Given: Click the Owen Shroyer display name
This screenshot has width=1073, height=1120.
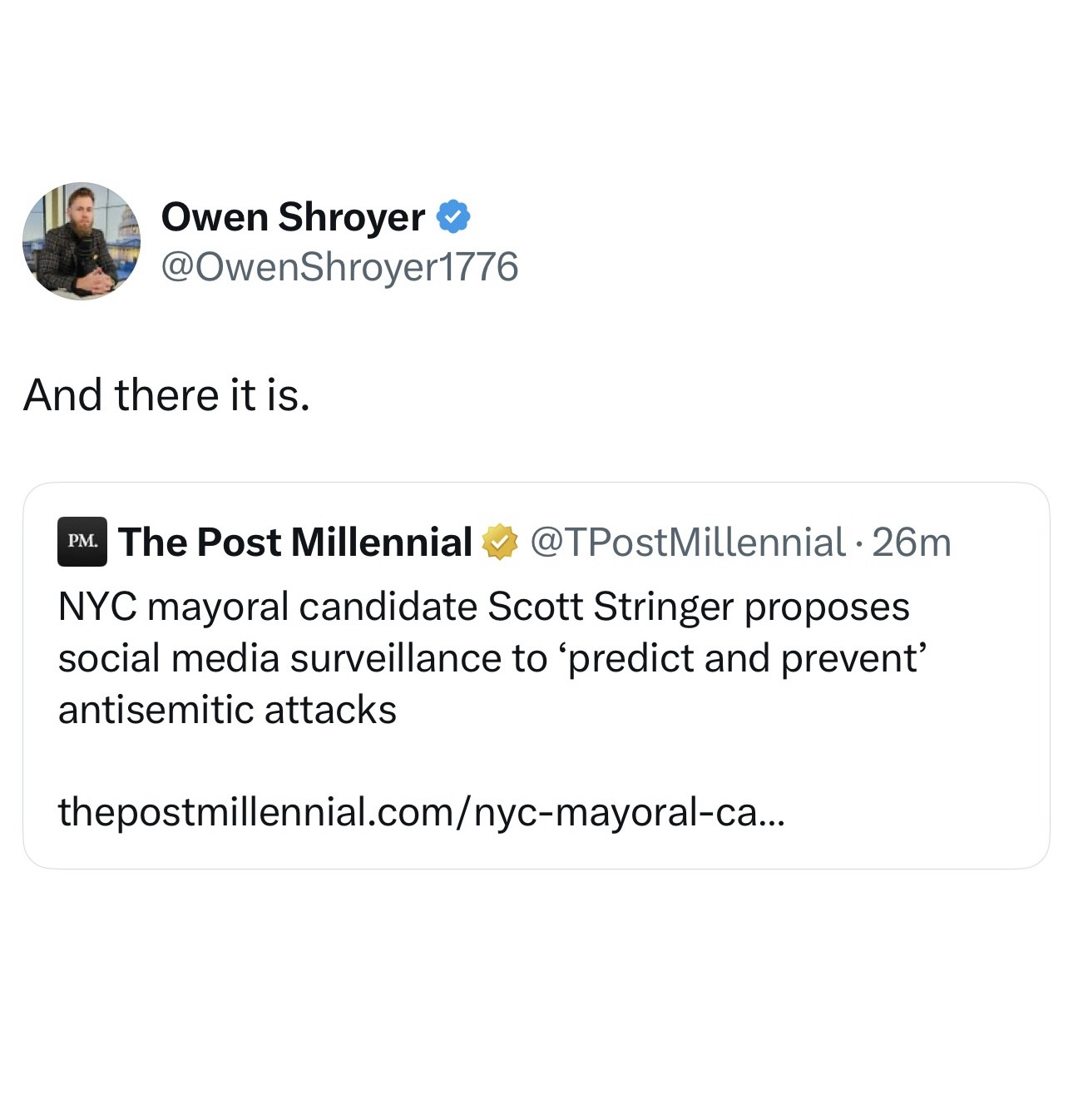Looking at the screenshot, I should coord(293,217).
